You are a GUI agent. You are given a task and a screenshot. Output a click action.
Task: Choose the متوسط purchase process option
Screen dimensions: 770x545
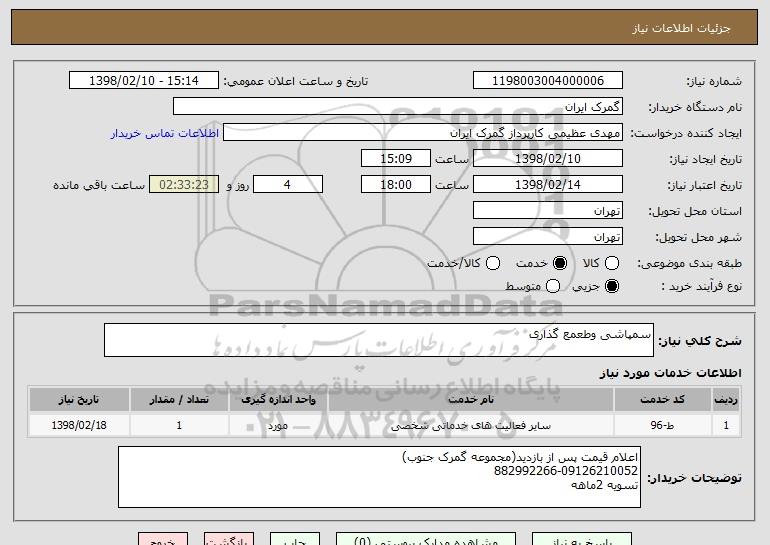(553, 286)
